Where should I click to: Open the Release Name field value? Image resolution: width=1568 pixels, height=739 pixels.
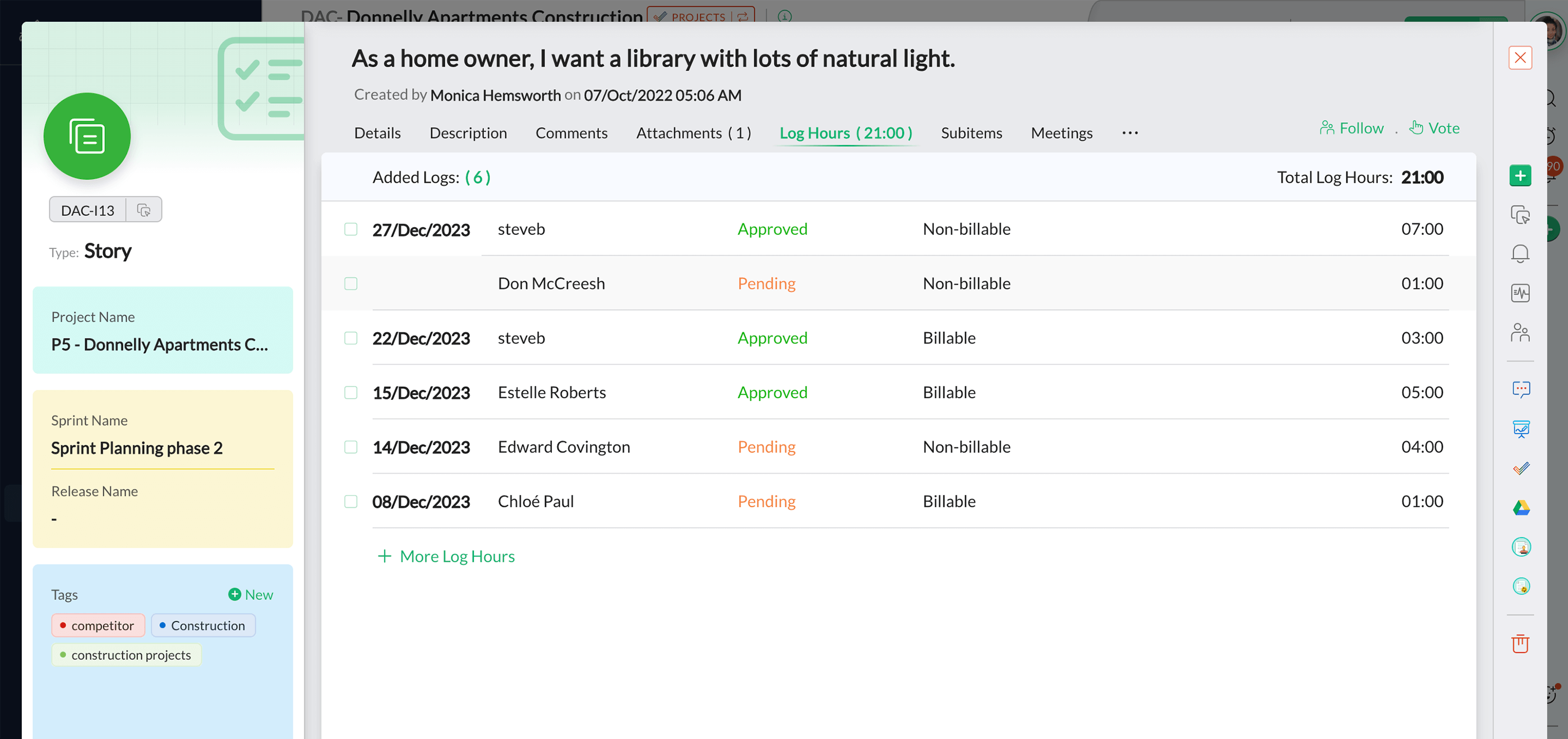point(55,519)
